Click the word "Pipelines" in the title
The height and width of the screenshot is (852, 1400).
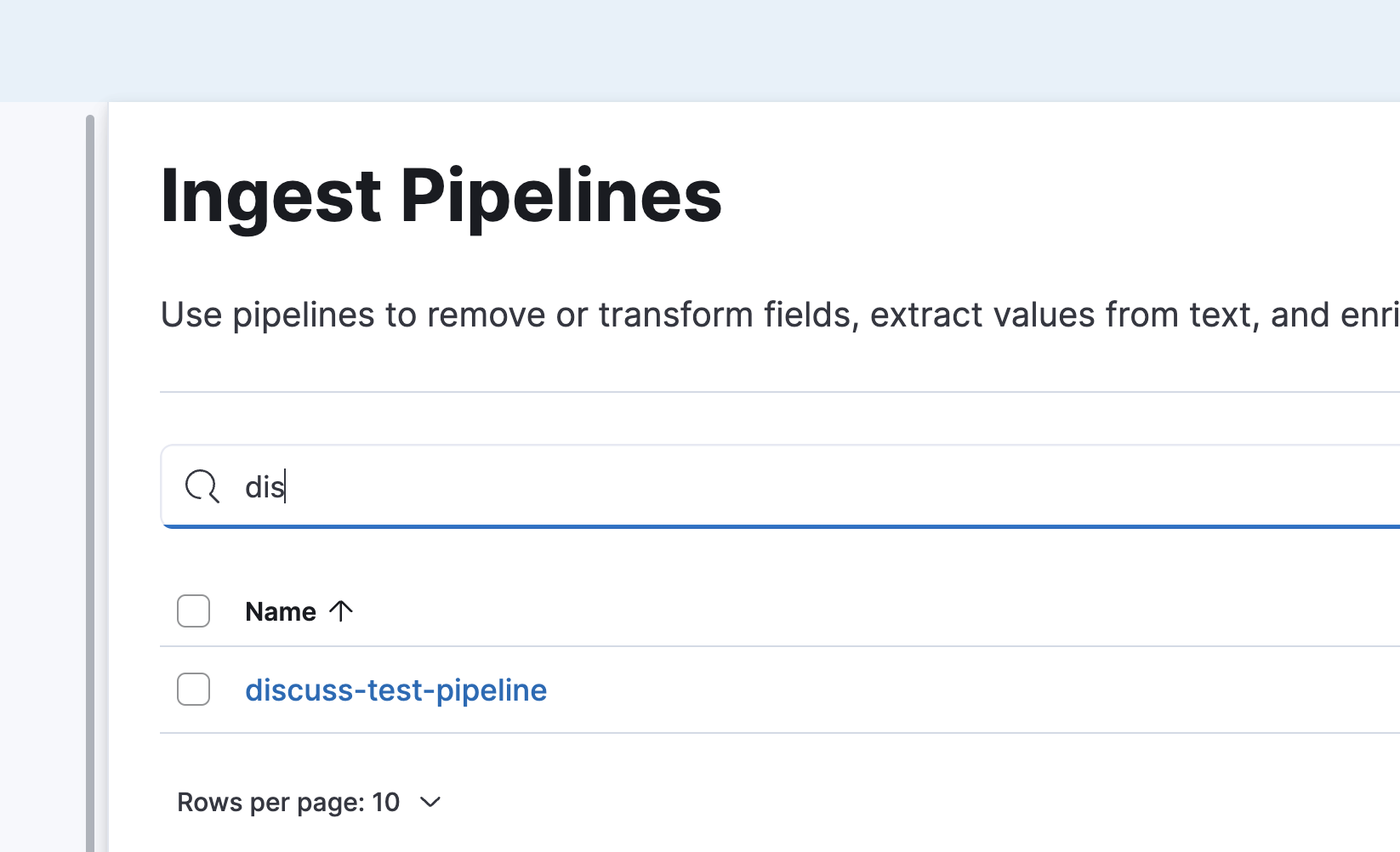coord(561,196)
